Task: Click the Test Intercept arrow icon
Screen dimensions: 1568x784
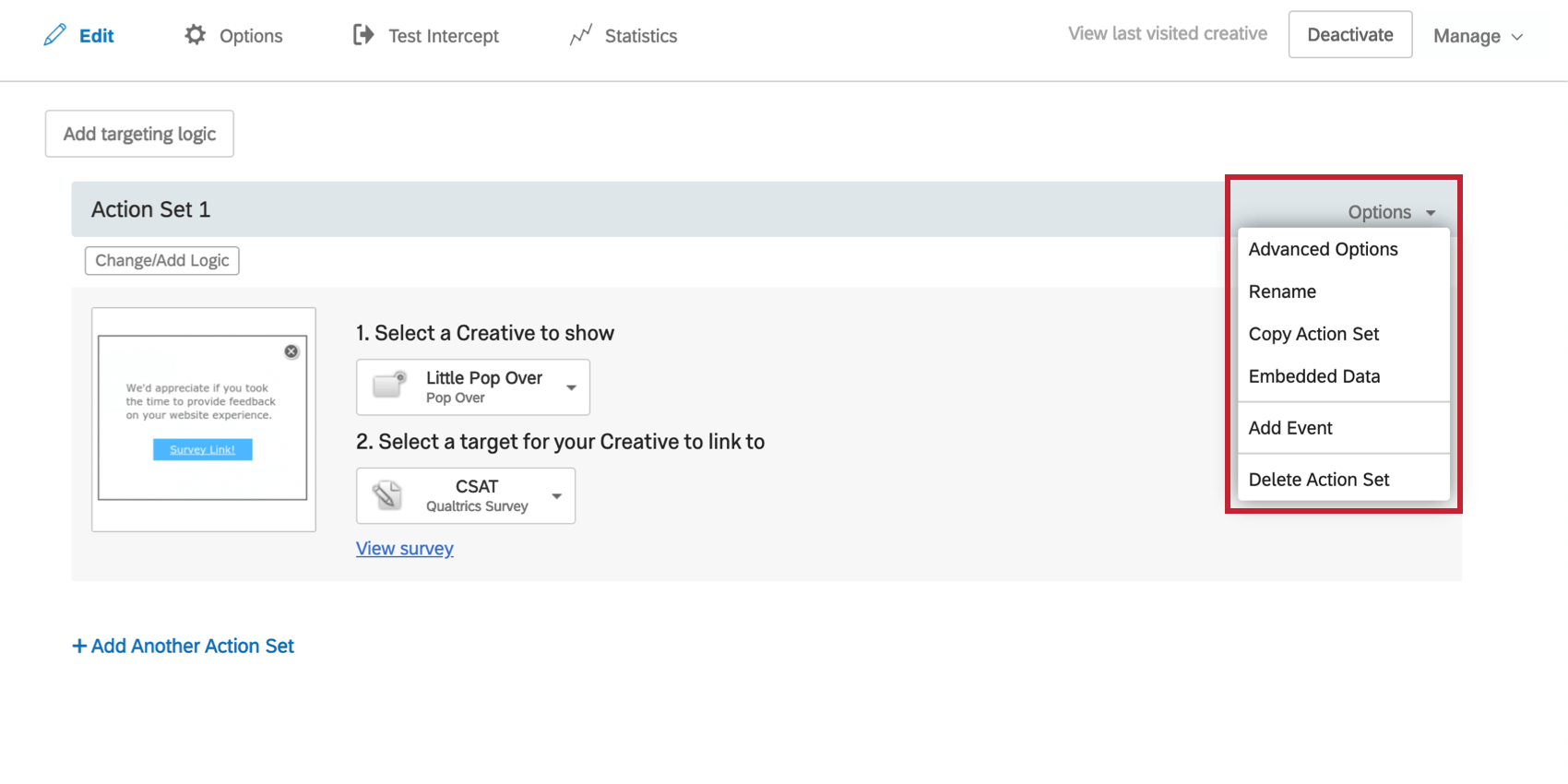Action: pos(363,35)
